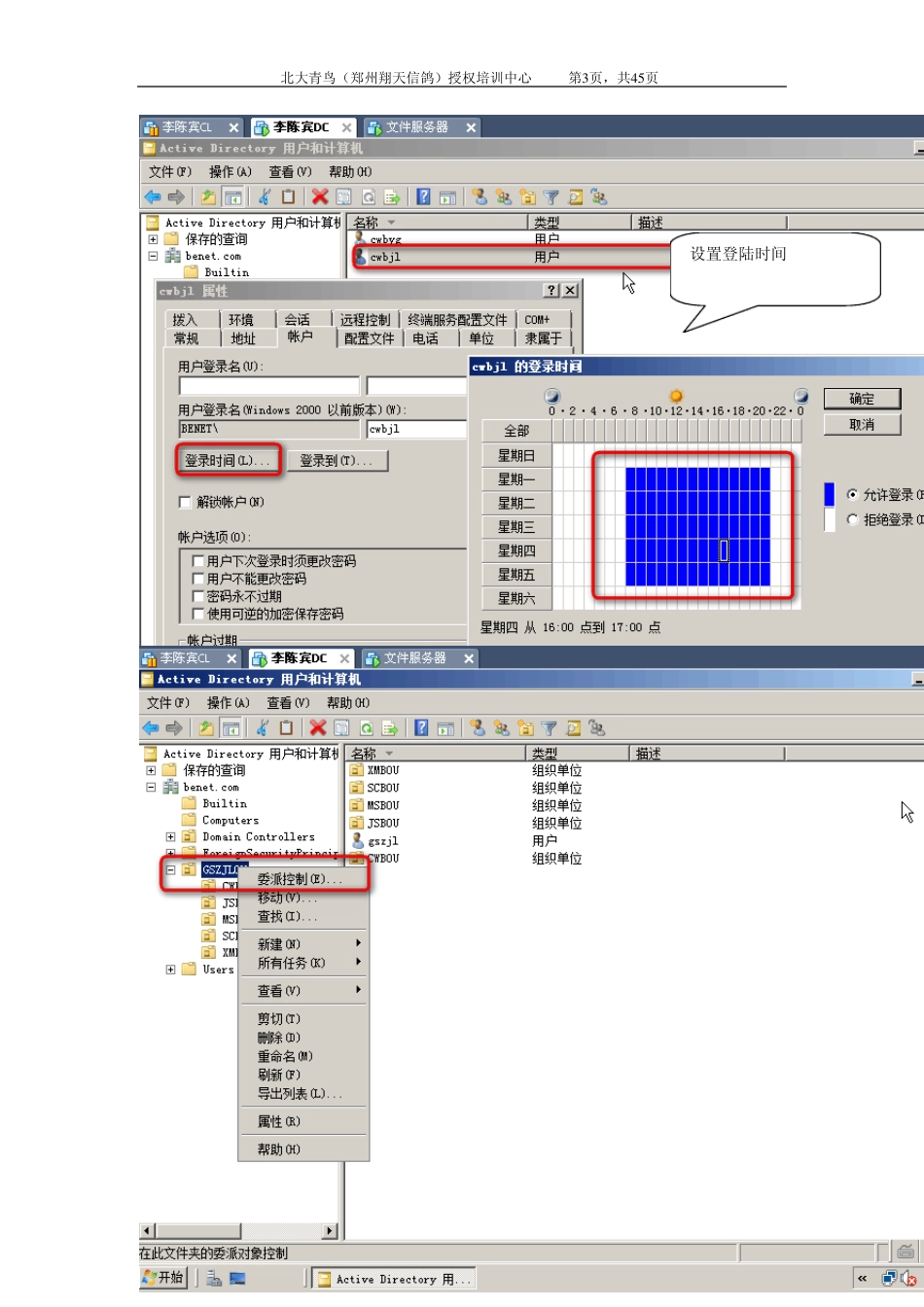
Task: Click 星期四 row header button
Action: click(x=516, y=550)
